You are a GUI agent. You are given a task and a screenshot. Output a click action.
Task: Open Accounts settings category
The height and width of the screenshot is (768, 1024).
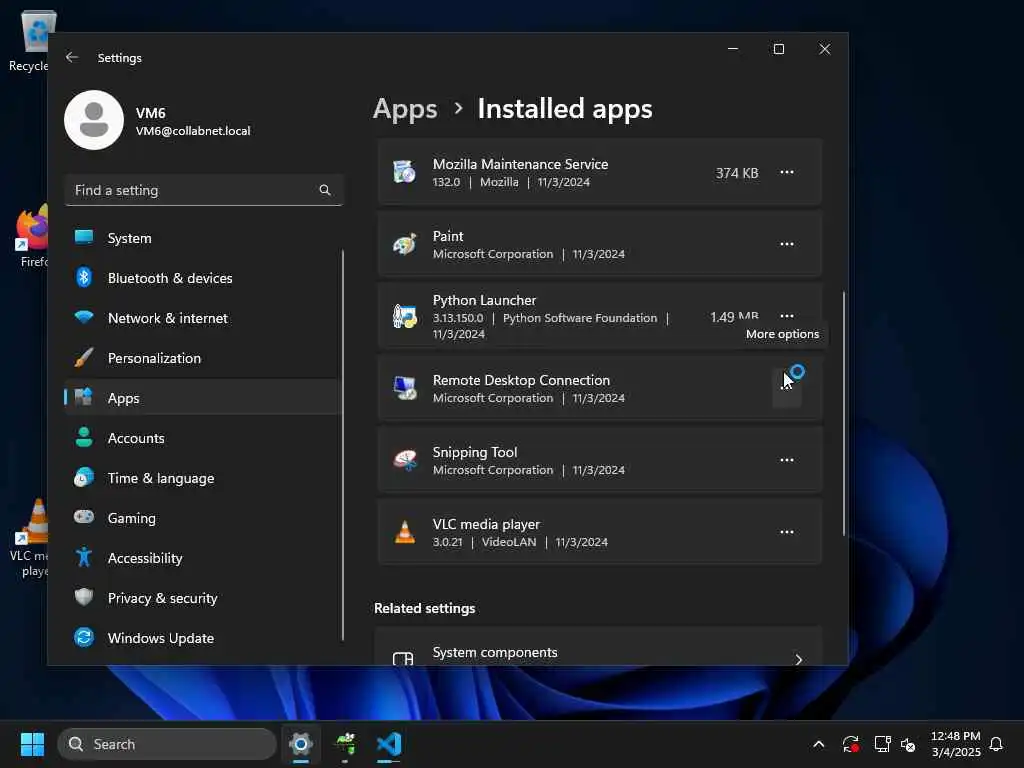203,438
